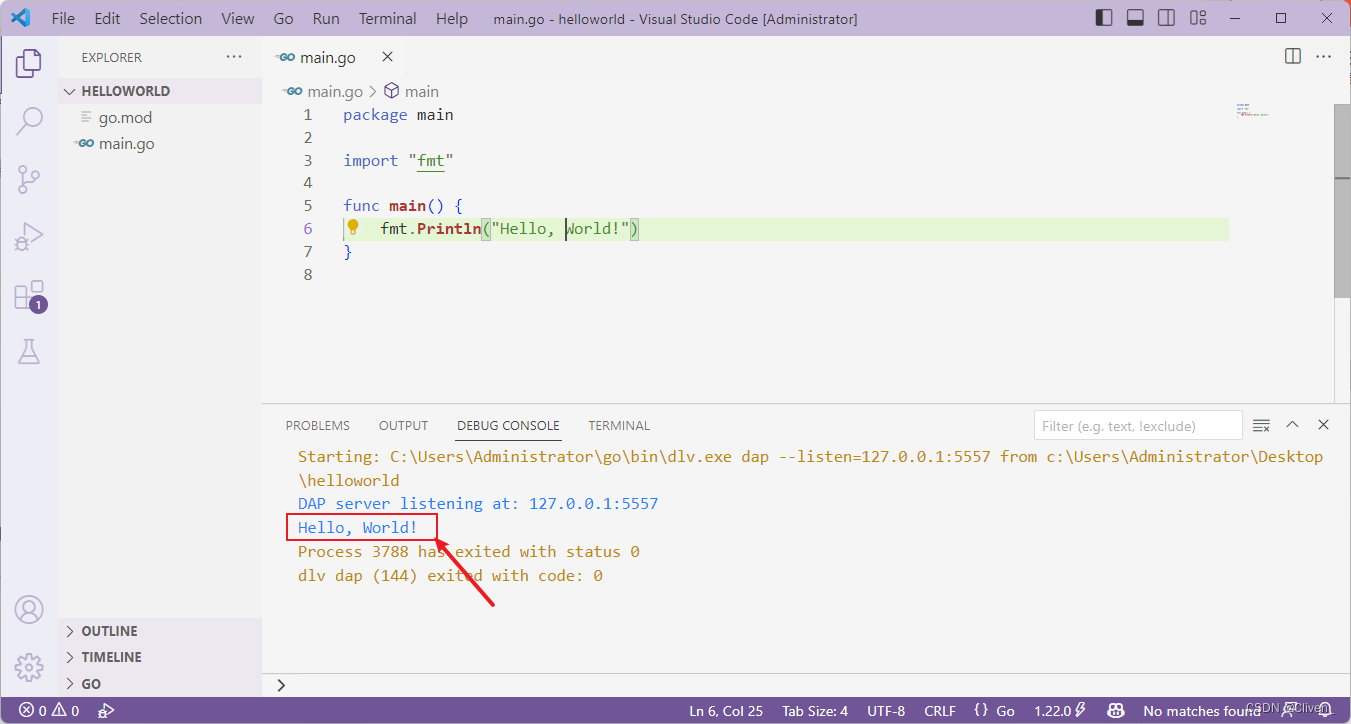The height and width of the screenshot is (724, 1351).
Task: Open the customize layout icon
Action: (x=1197, y=18)
